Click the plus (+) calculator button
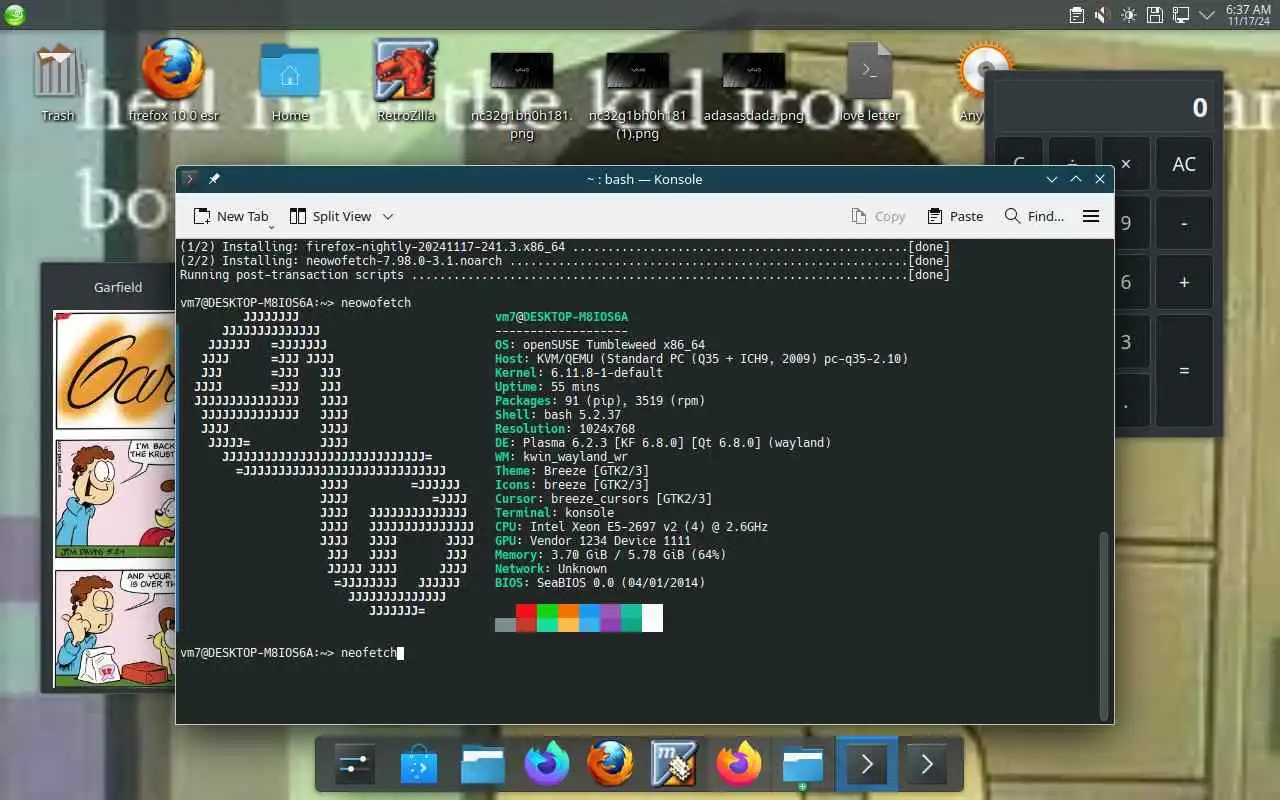Viewport: 1280px width, 800px height. tap(1184, 282)
